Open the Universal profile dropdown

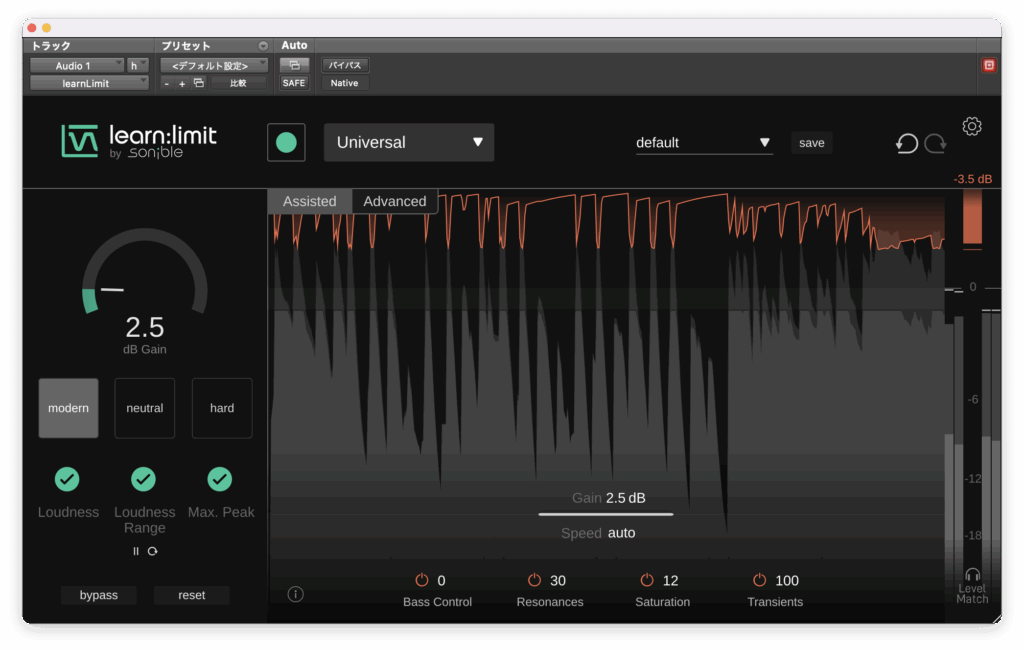[409, 142]
